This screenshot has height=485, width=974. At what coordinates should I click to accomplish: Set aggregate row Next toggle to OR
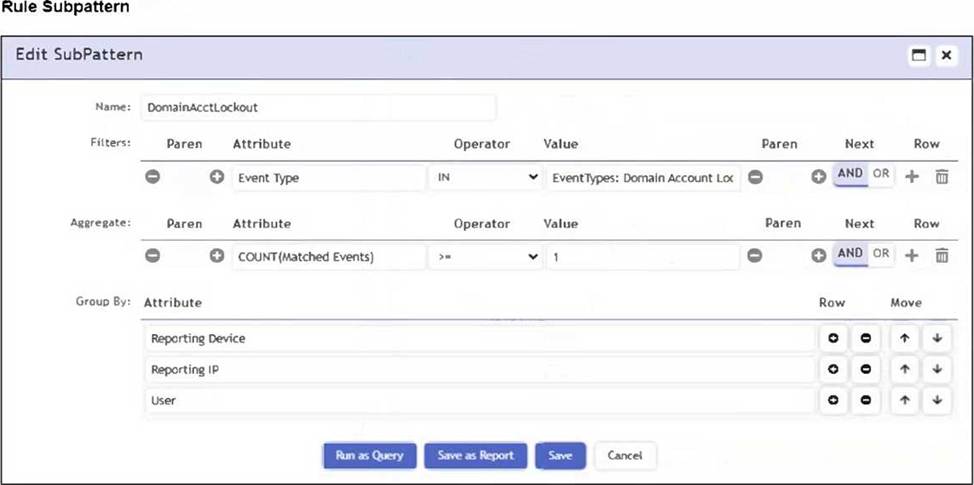pyautogui.click(x=880, y=254)
